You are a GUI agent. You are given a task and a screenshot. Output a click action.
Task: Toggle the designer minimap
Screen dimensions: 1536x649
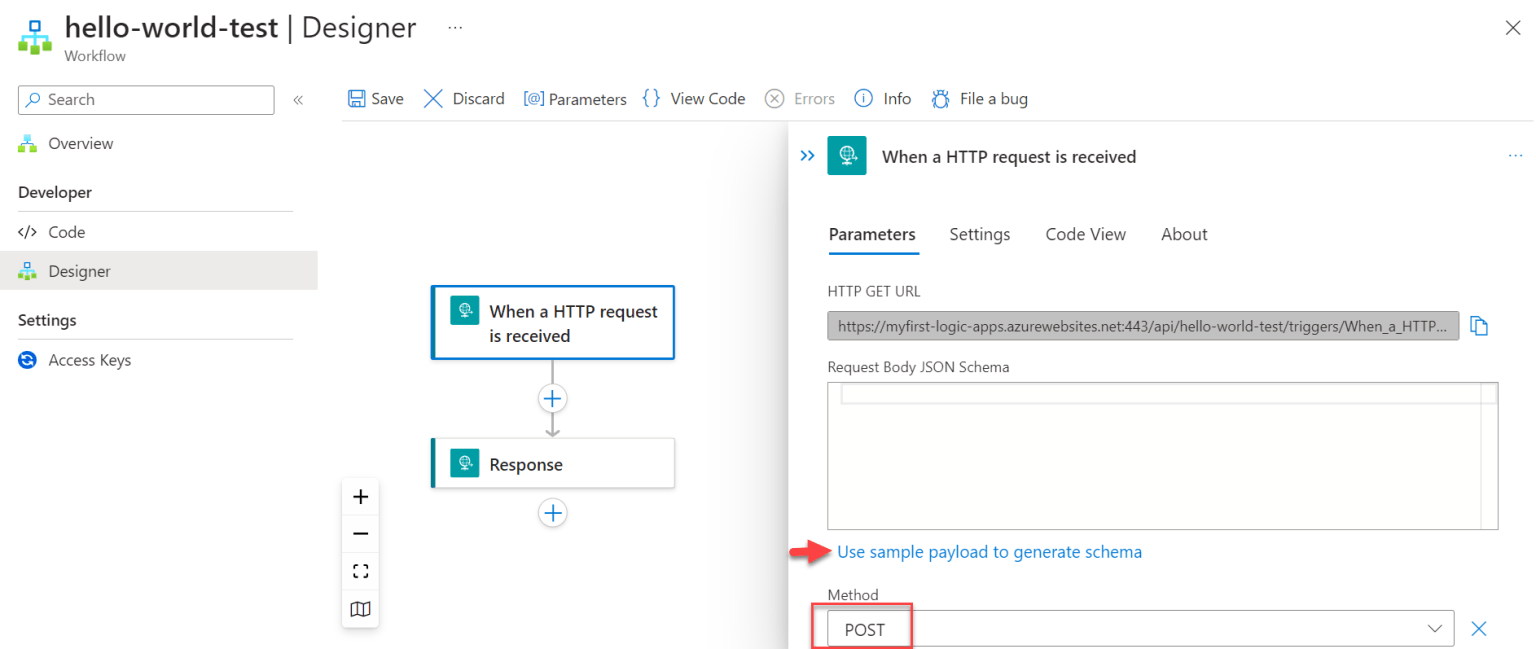point(361,609)
